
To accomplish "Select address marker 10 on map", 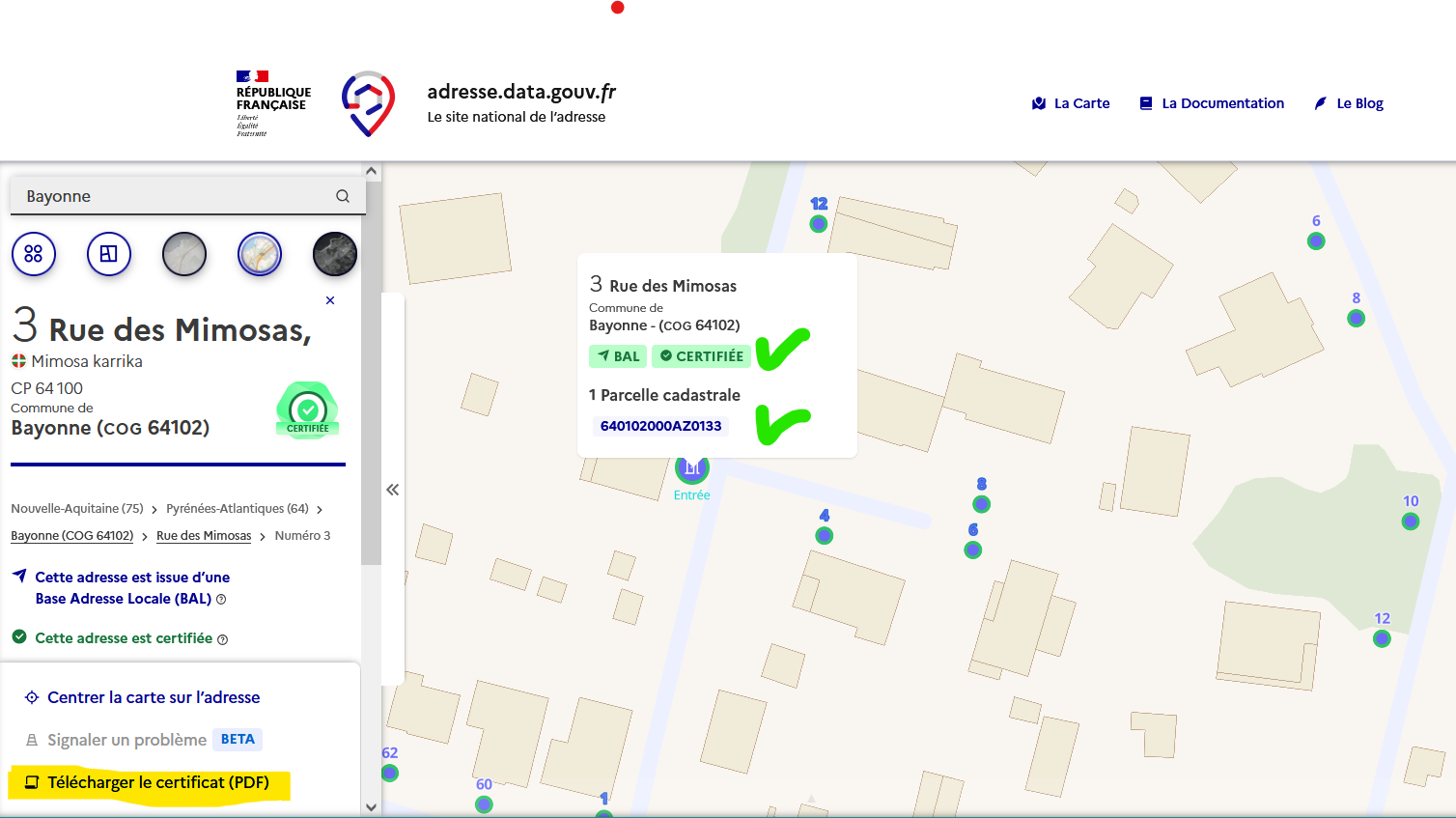I will (x=1411, y=522).
